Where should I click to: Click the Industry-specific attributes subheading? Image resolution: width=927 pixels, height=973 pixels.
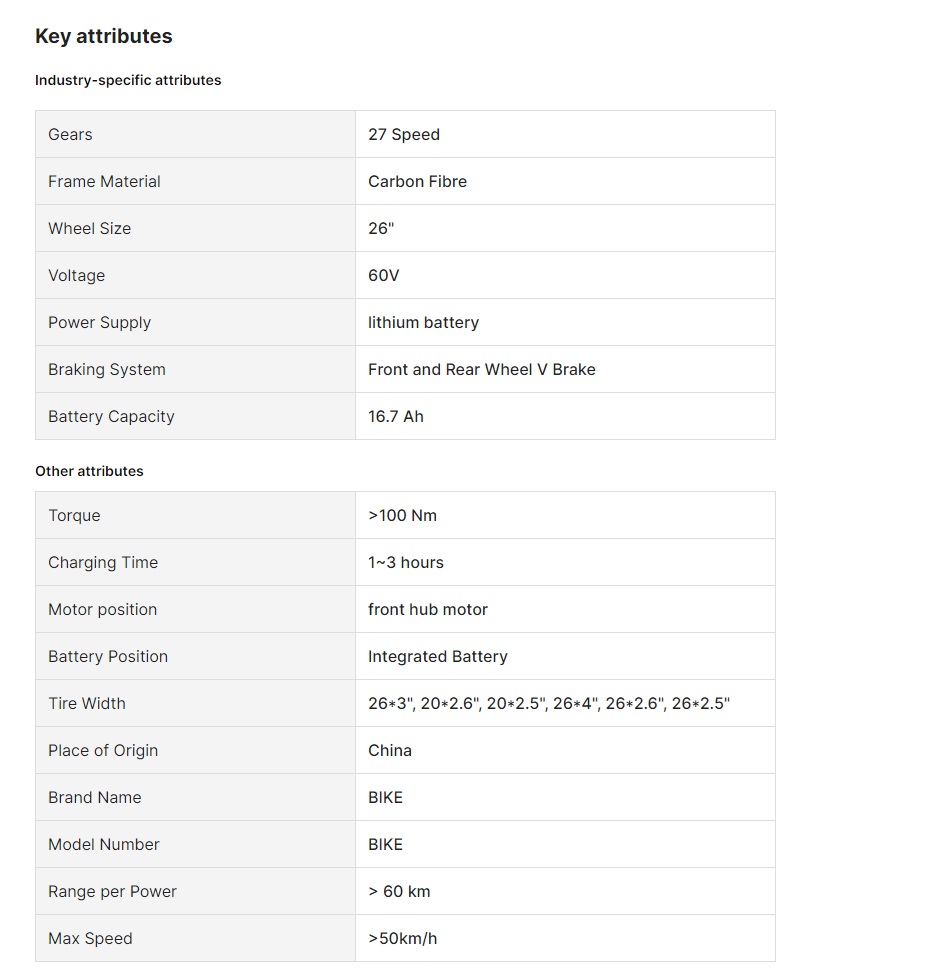pos(128,80)
